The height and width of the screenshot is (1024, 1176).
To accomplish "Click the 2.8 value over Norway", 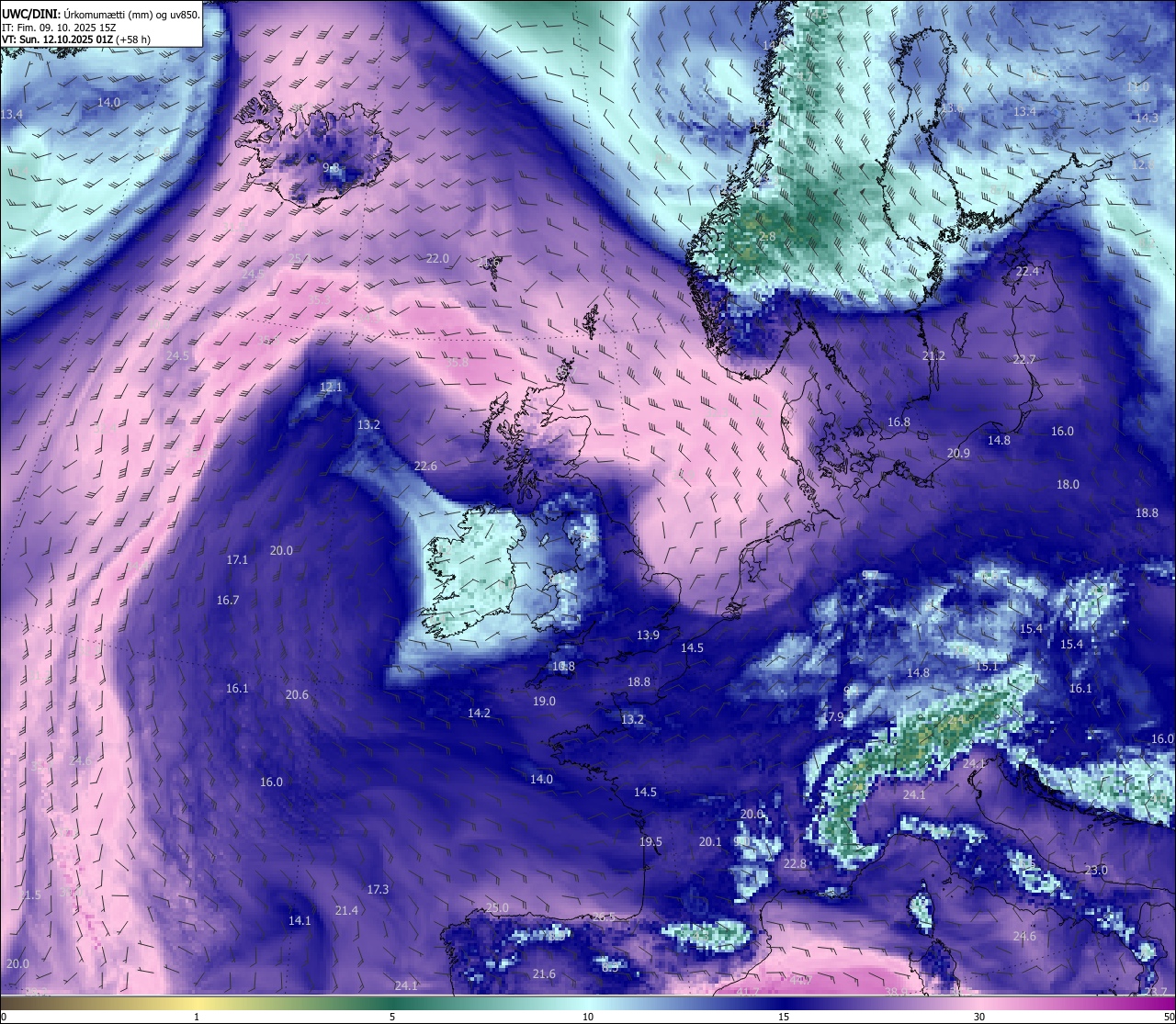I will click(768, 237).
